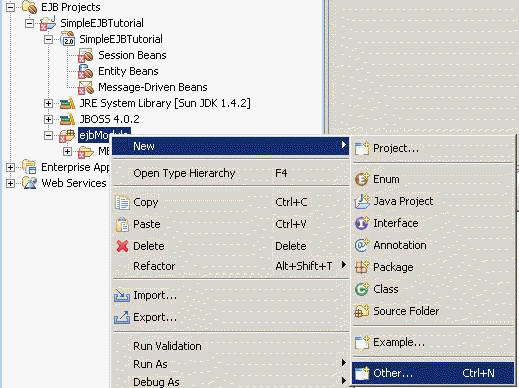519x388 pixels.
Task: Expand the Web Services node
Action: click(10, 183)
